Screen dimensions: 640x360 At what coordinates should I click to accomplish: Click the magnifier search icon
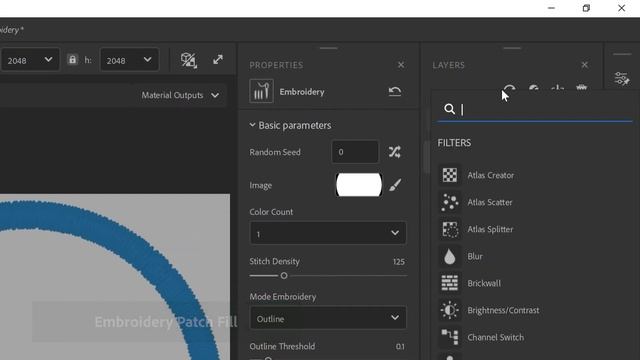pyautogui.click(x=449, y=109)
